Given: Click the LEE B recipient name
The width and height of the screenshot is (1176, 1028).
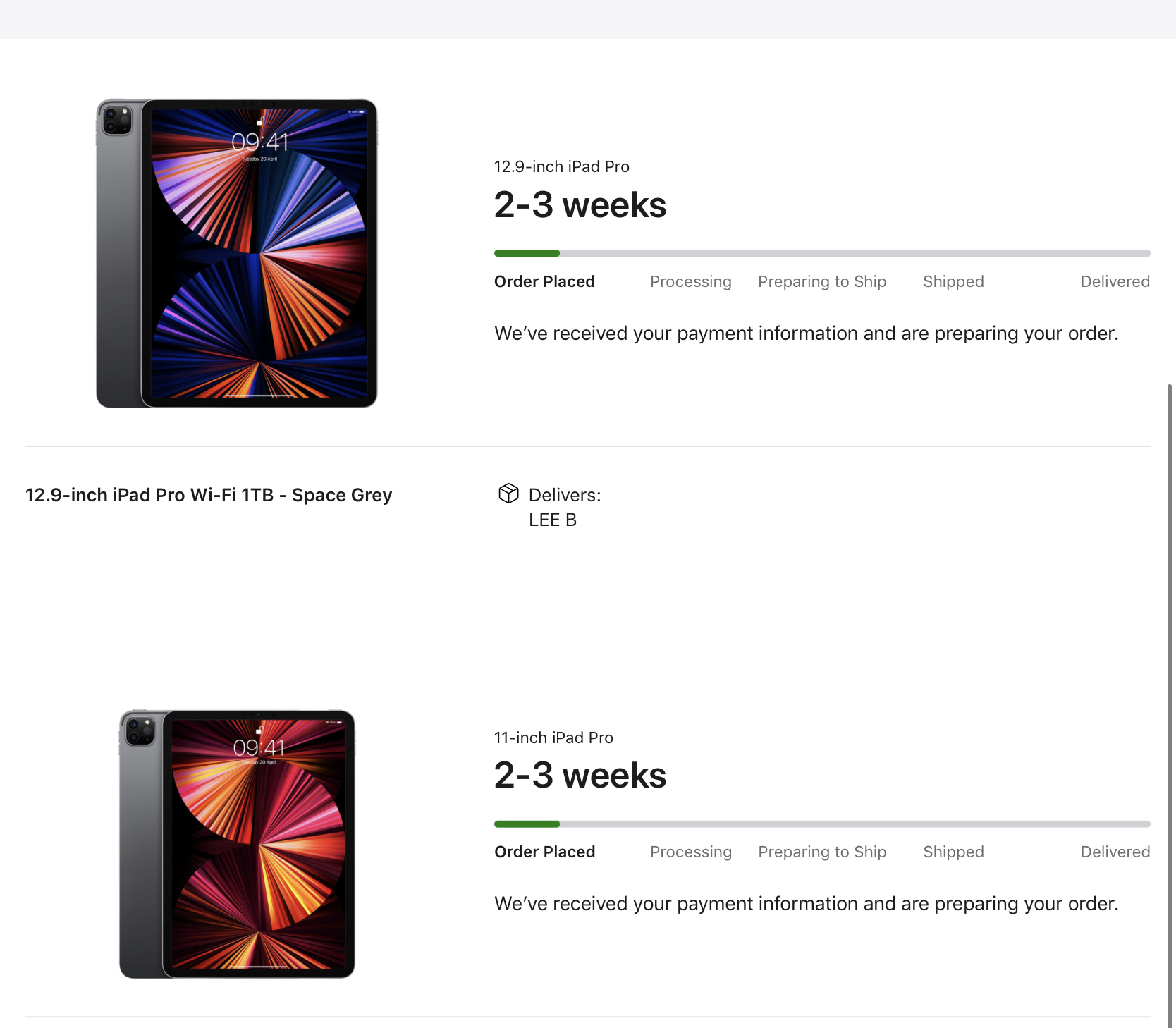Looking at the screenshot, I should pos(553,520).
